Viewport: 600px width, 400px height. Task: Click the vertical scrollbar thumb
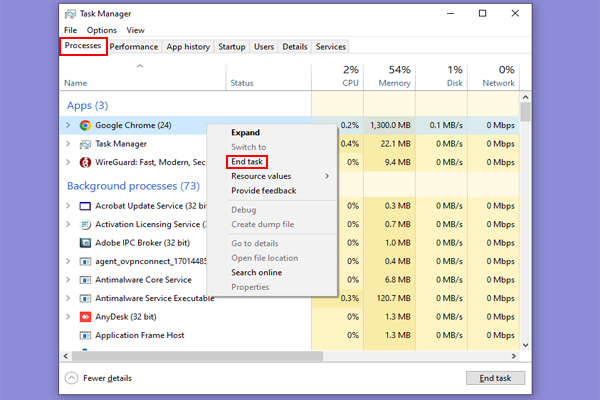[x=525, y=112]
